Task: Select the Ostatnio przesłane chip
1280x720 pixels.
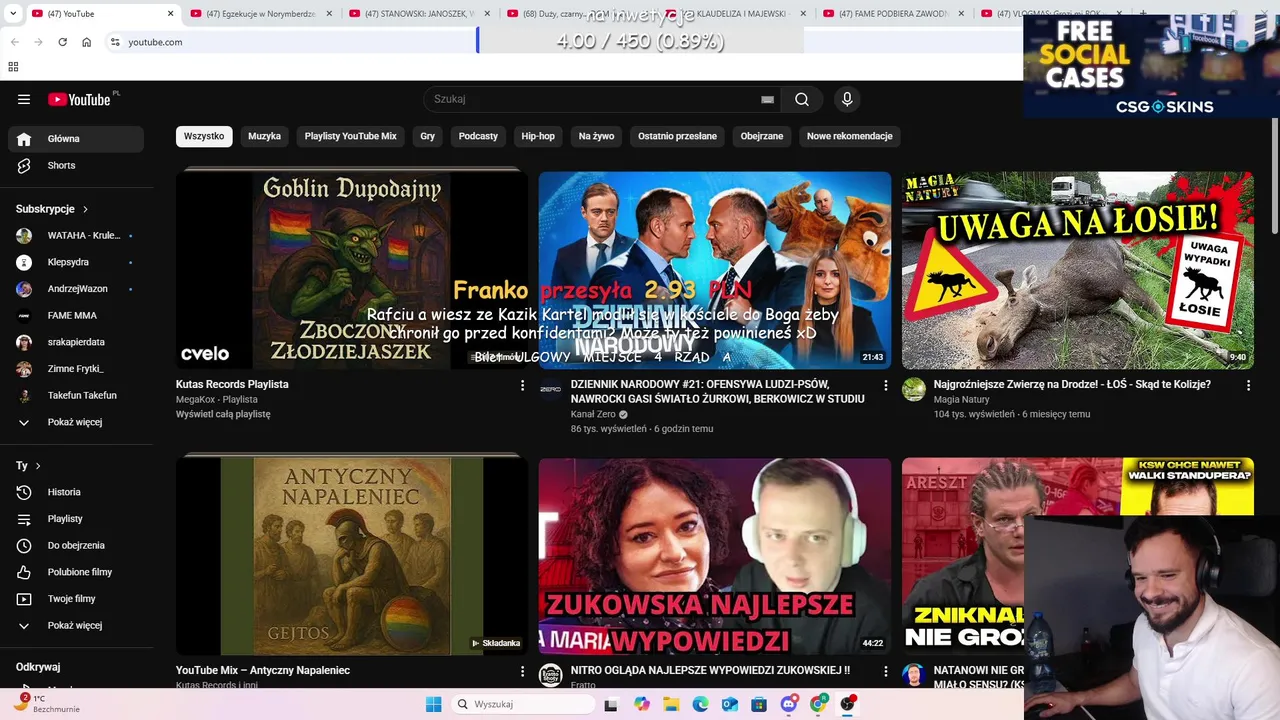Action: [677, 136]
